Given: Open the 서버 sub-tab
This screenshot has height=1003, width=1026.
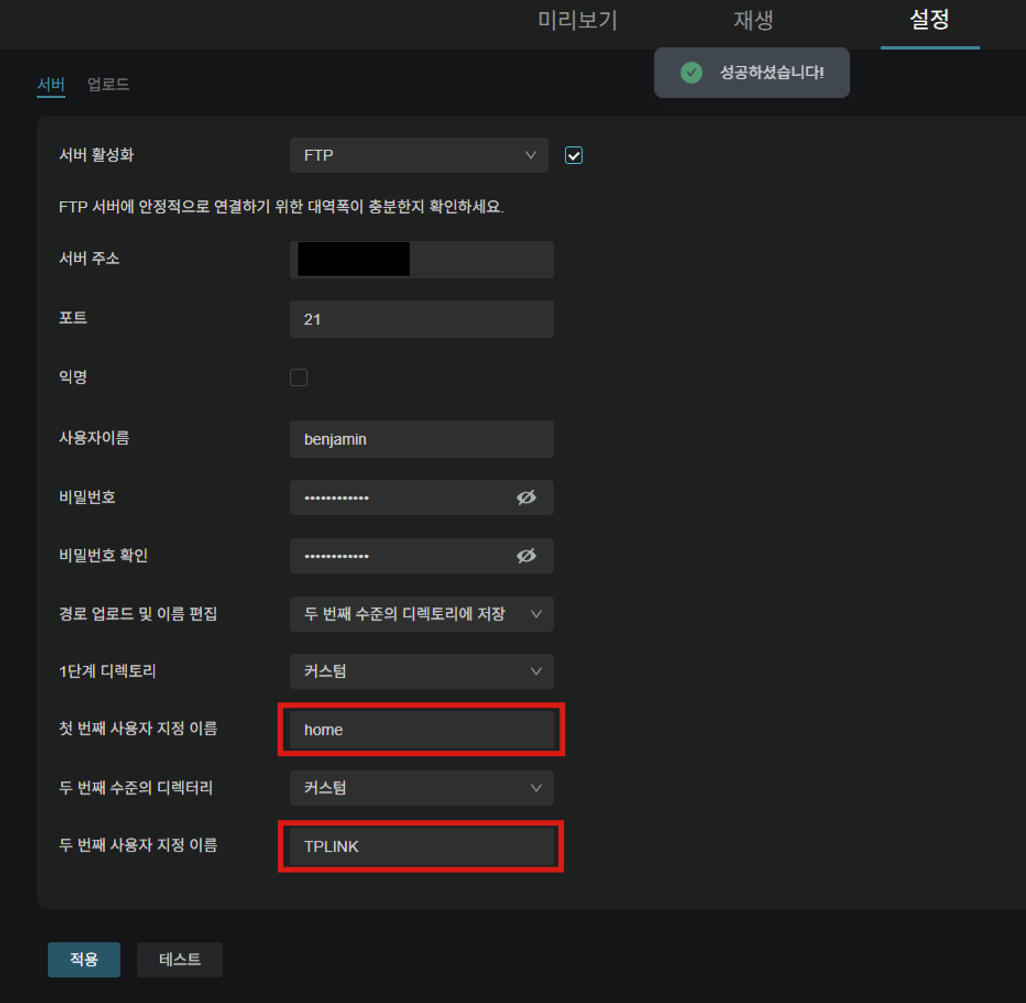Looking at the screenshot, I should point(51,84).
